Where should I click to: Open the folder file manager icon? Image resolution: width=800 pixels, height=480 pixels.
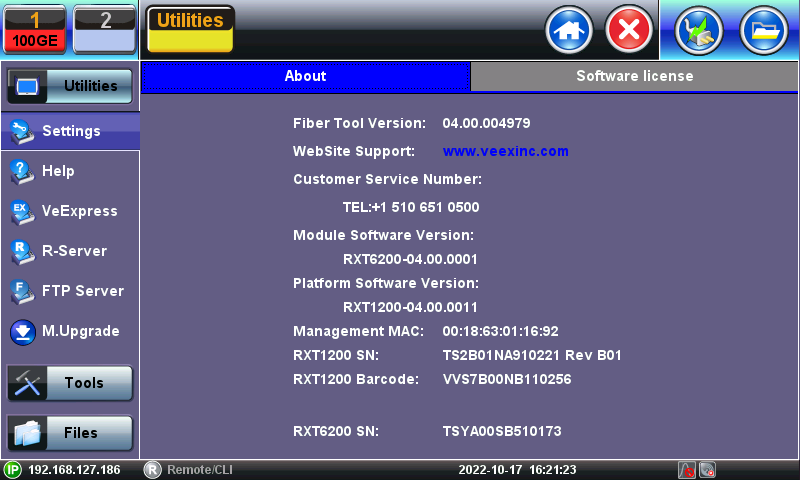[x=764, y=31]
